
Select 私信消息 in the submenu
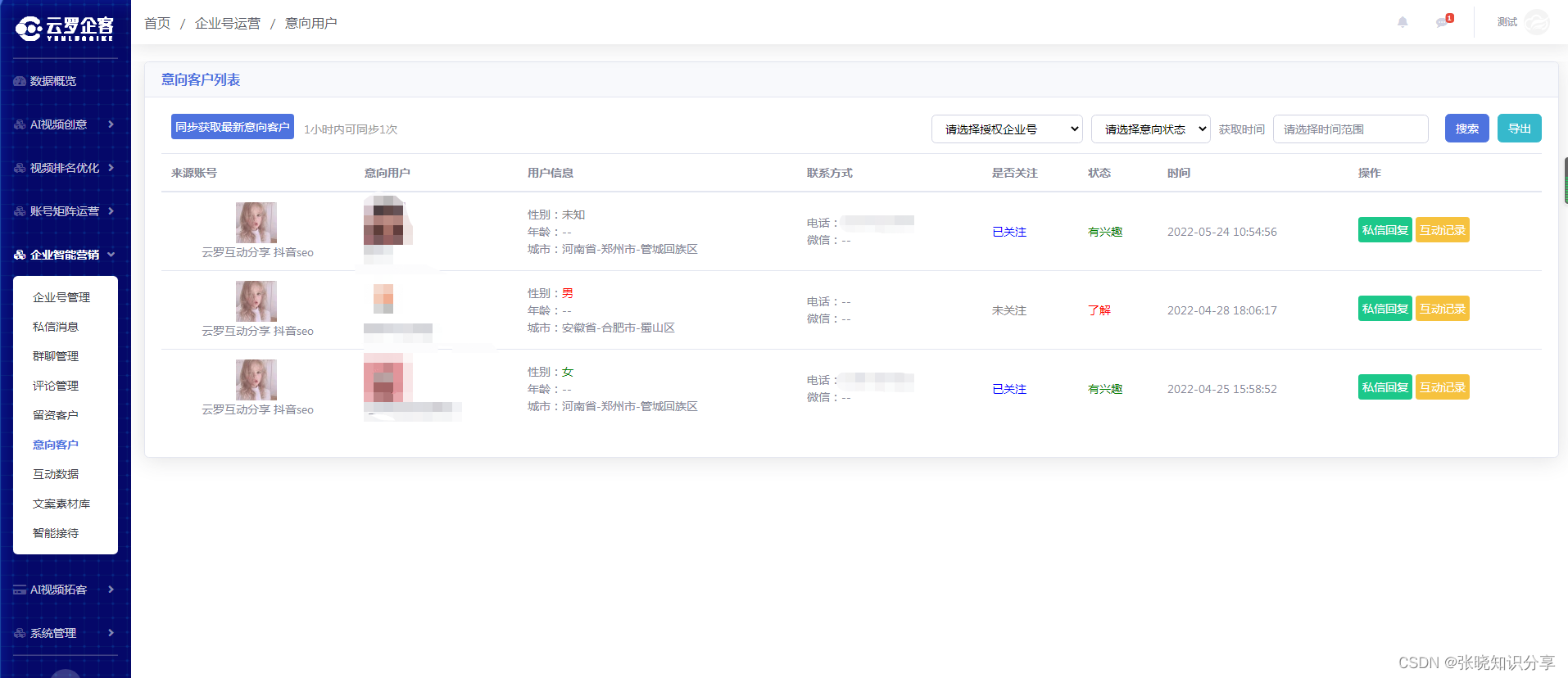tap(56, 327)
